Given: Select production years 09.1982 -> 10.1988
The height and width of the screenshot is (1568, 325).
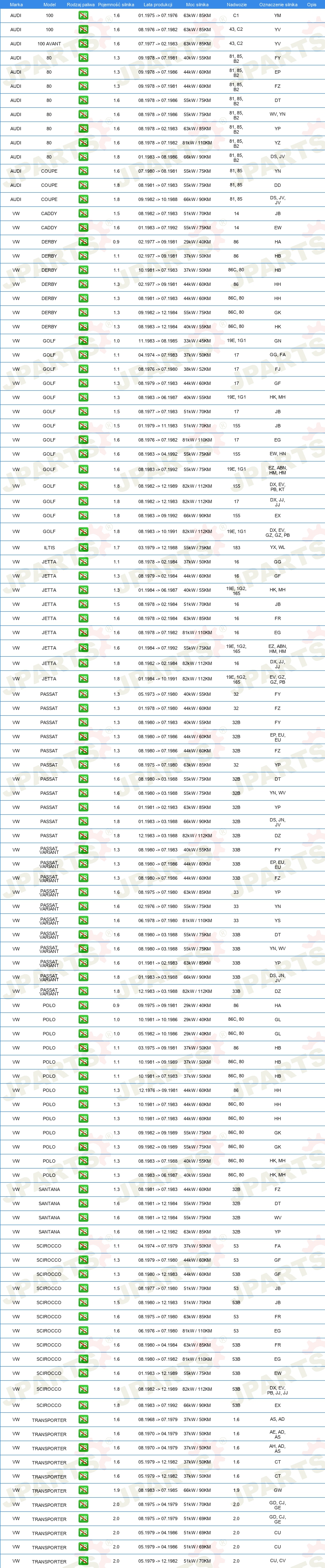Looking at the screenshot, I should click(158, 200).
